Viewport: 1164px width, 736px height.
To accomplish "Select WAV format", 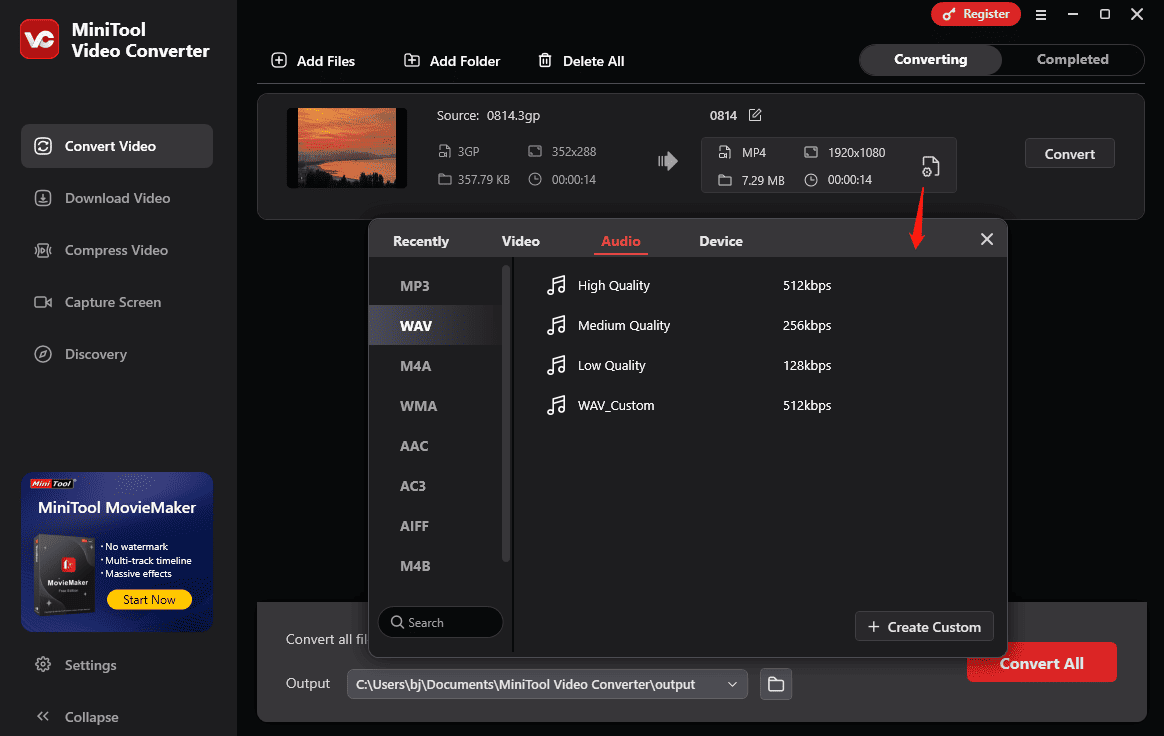I will pos(435,325).
